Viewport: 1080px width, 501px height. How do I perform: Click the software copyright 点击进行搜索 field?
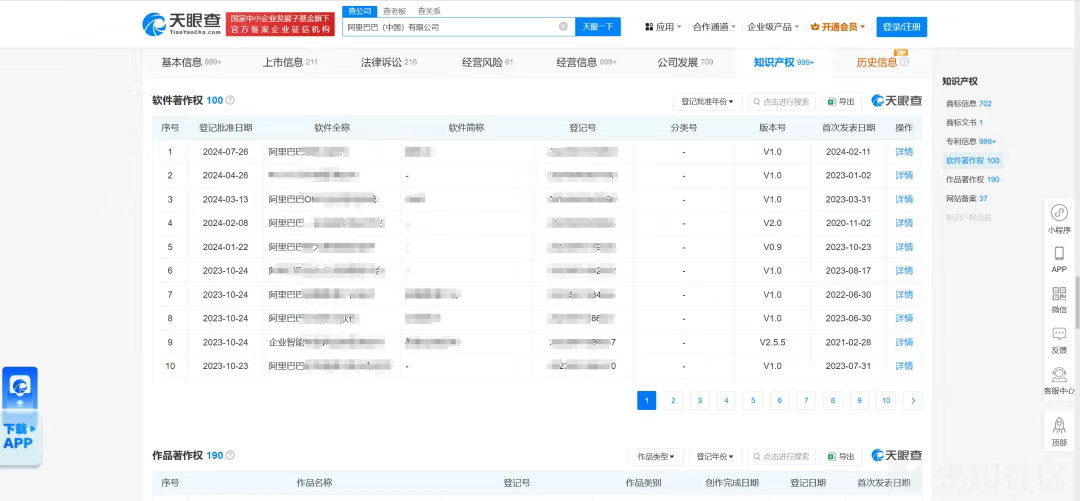pos(782,101)
